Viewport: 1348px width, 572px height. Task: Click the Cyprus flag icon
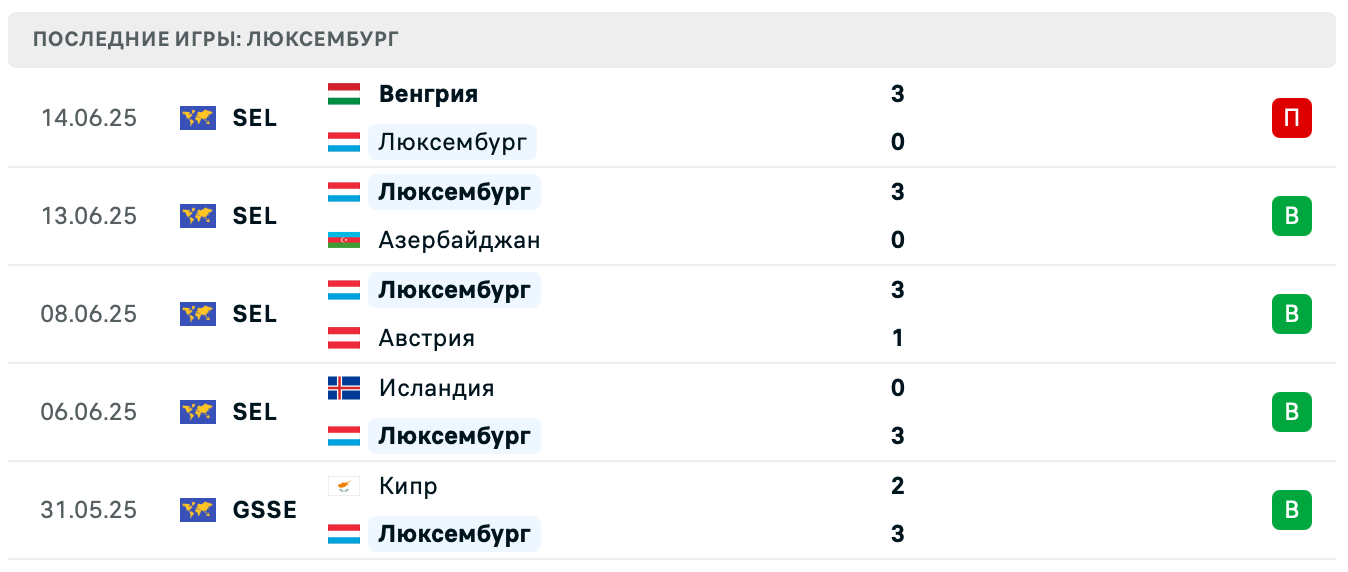point(343,486)
